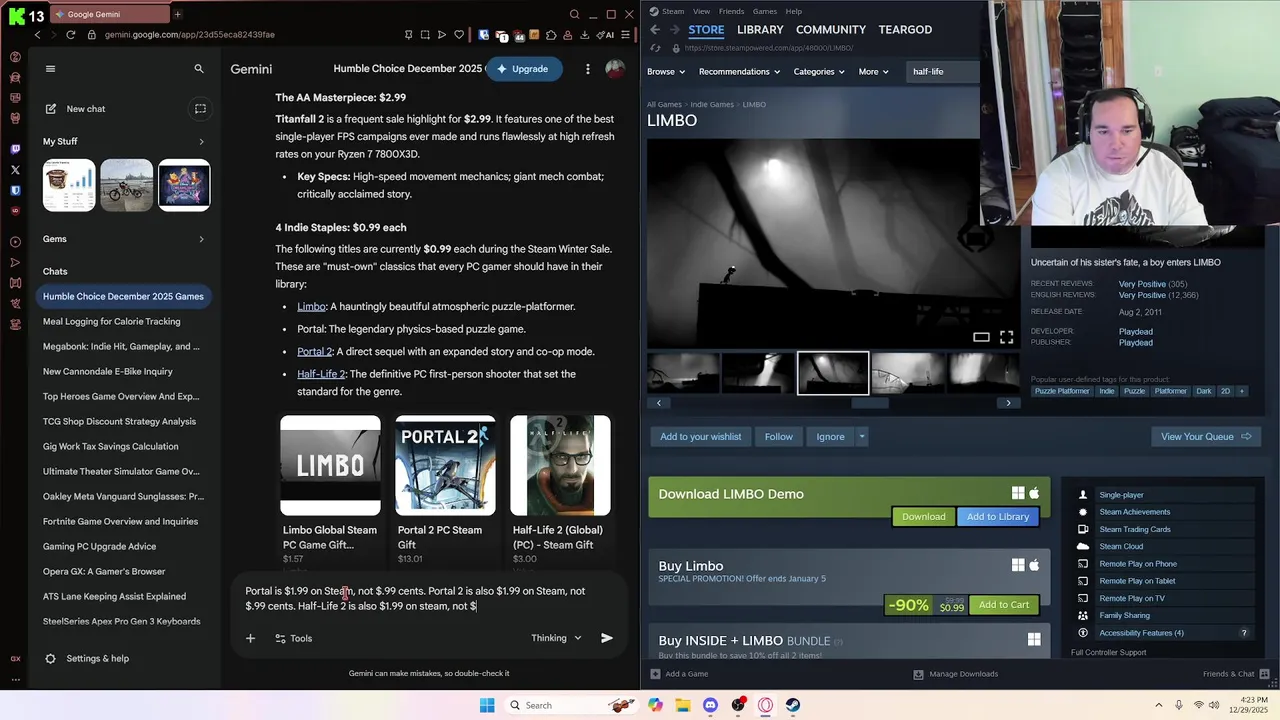Image resolution: width=1280 pixels, height=720 pixels.
Task: Open the Tools menu in the prompt box
Action: pos(293,638)
